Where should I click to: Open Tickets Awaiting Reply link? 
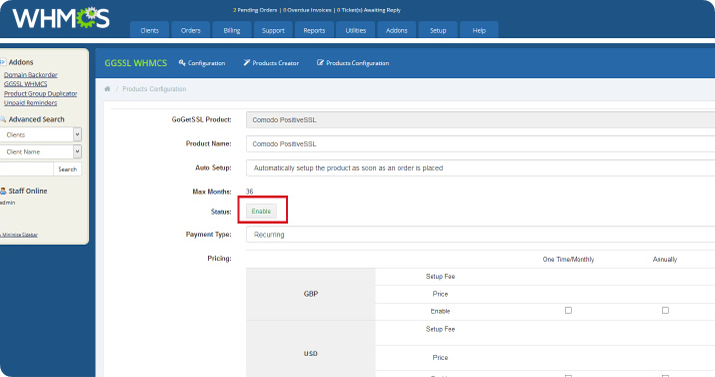click(x=369, y=10)
